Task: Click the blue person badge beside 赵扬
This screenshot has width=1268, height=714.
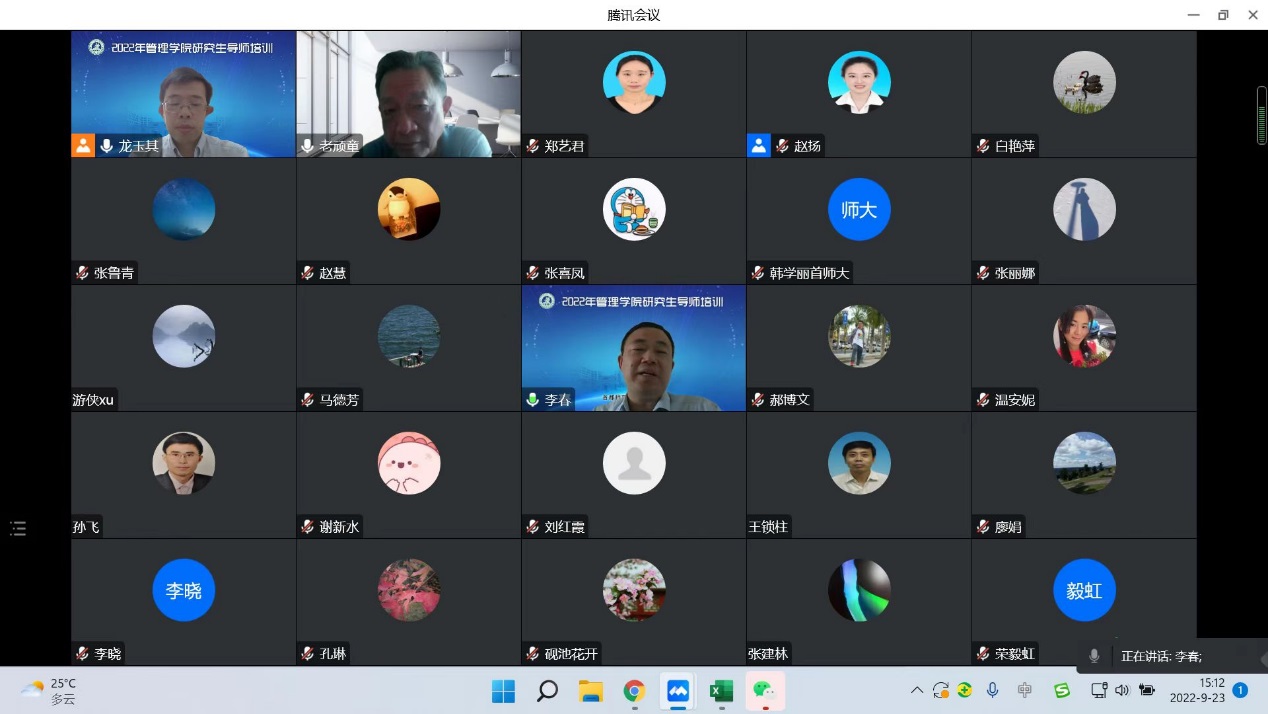Action: (x=758, y=146)
